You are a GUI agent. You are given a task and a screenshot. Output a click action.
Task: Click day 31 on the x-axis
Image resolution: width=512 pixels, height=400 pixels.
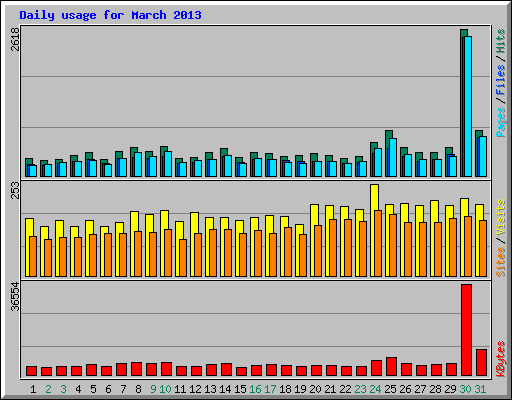[x=480, y=389]
